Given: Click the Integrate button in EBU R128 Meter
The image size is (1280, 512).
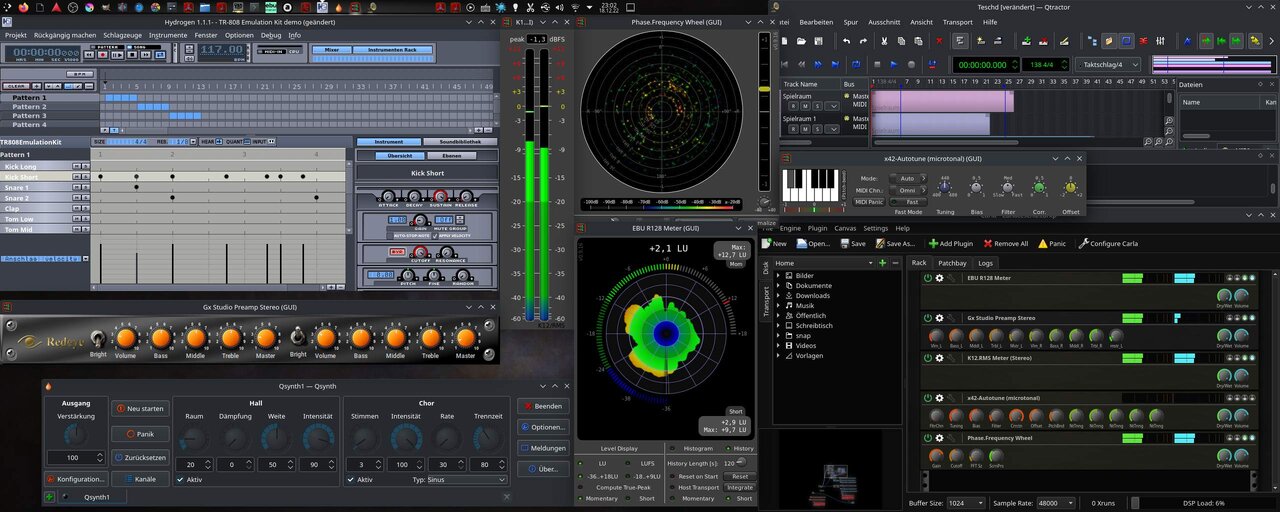Looking at the screenshot, I should pyautogui.click(x=739, y=488).
